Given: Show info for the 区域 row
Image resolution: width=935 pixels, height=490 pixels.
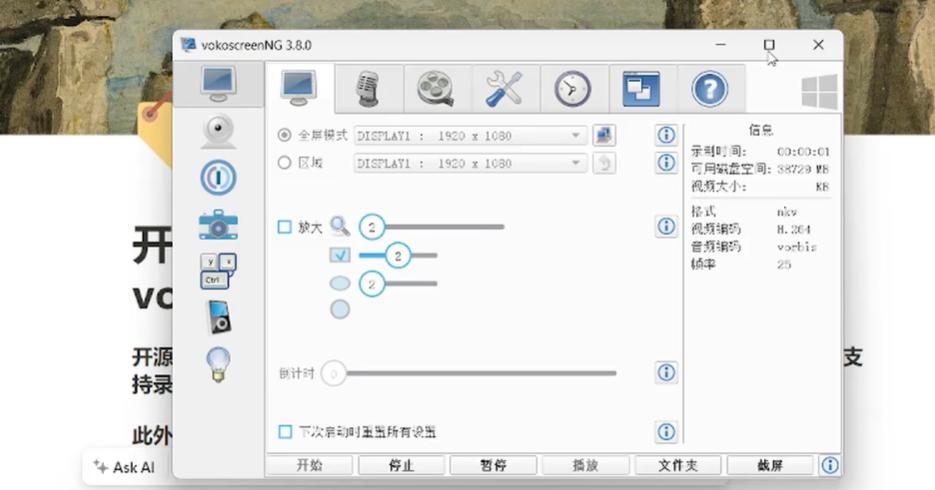Looking at the screenshot, I should [x=666, y=162].
